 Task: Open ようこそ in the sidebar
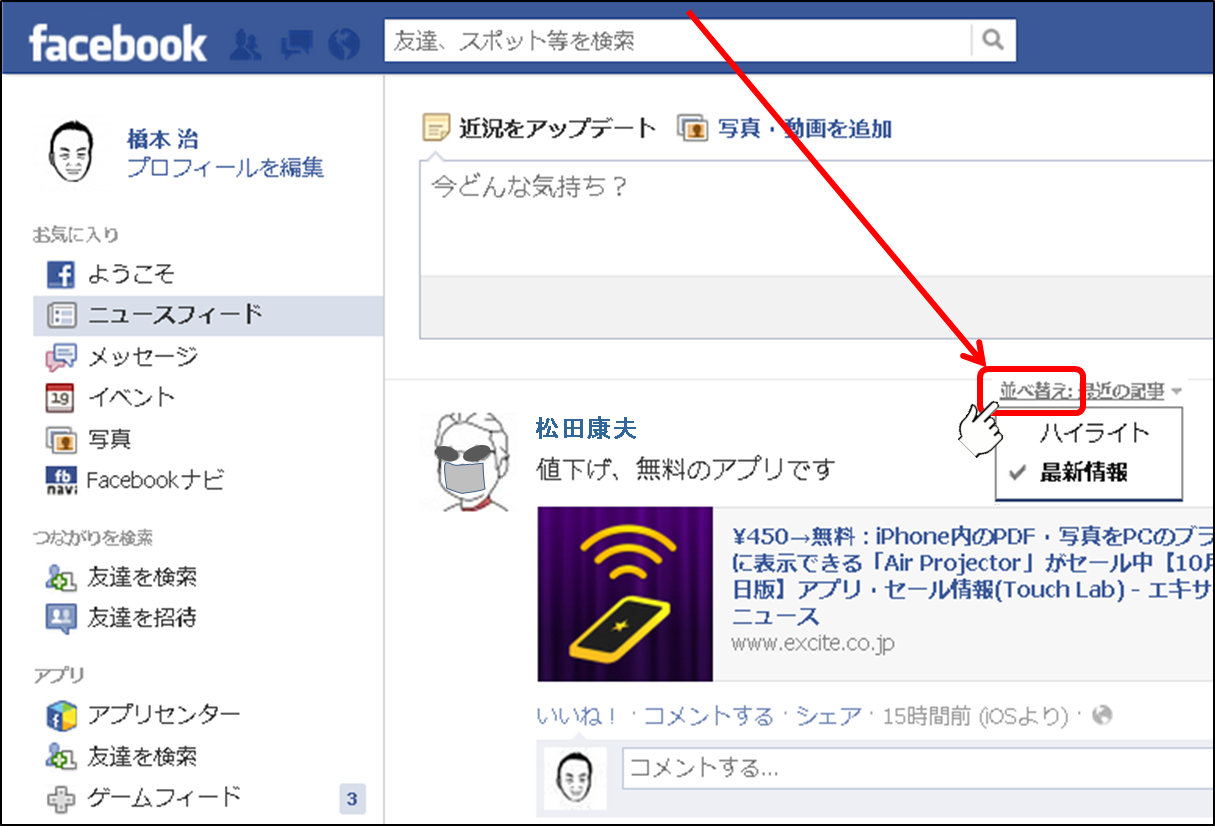tap(130, 274)
